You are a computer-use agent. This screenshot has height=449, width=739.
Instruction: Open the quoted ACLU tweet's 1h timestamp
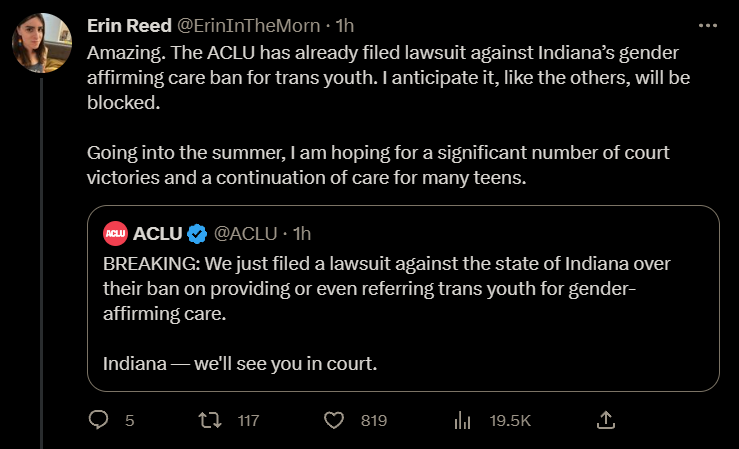tap(300, 234)
